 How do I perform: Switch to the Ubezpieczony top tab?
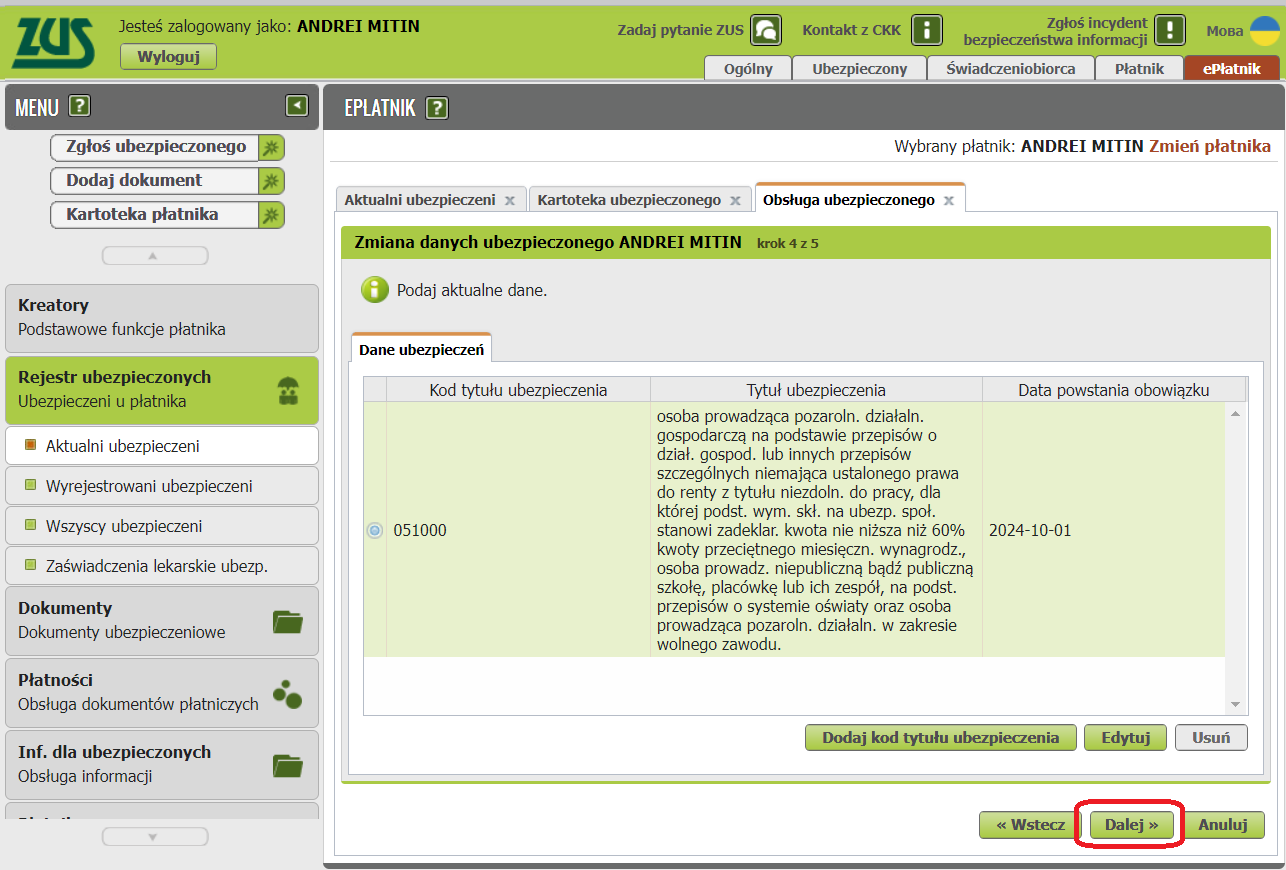pos(859,69)
